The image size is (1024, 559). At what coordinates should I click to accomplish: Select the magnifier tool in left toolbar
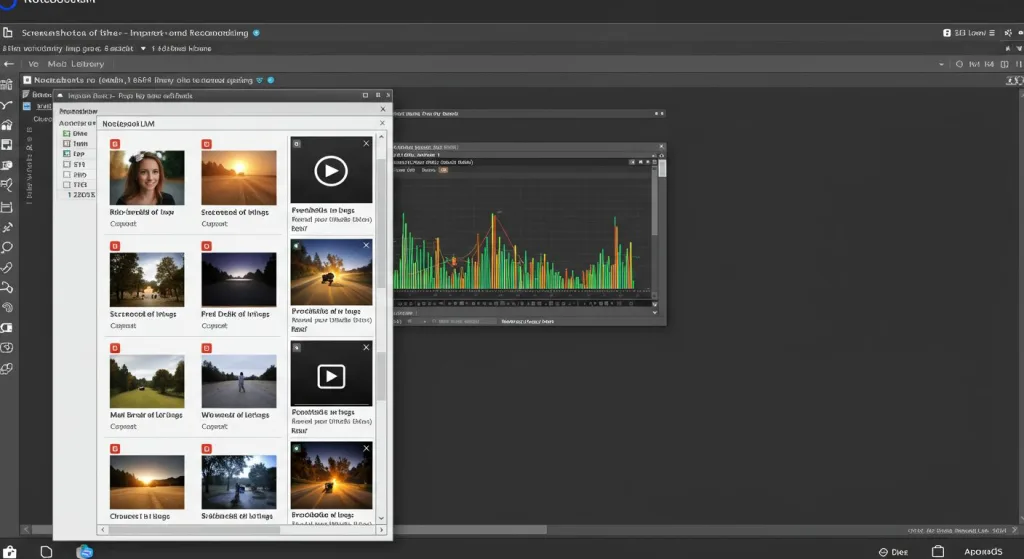point(7,247)
